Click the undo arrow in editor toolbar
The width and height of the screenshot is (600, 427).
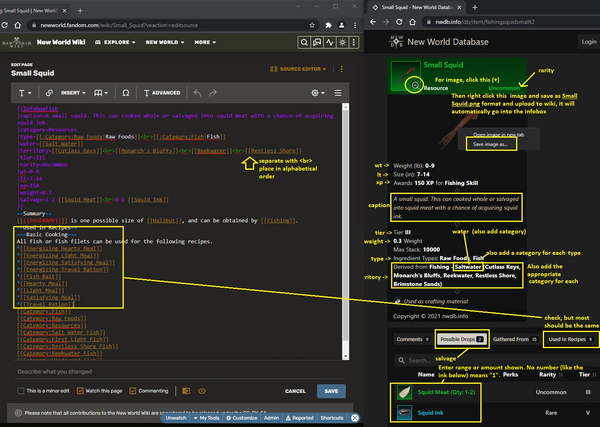(x=198, y=92)
